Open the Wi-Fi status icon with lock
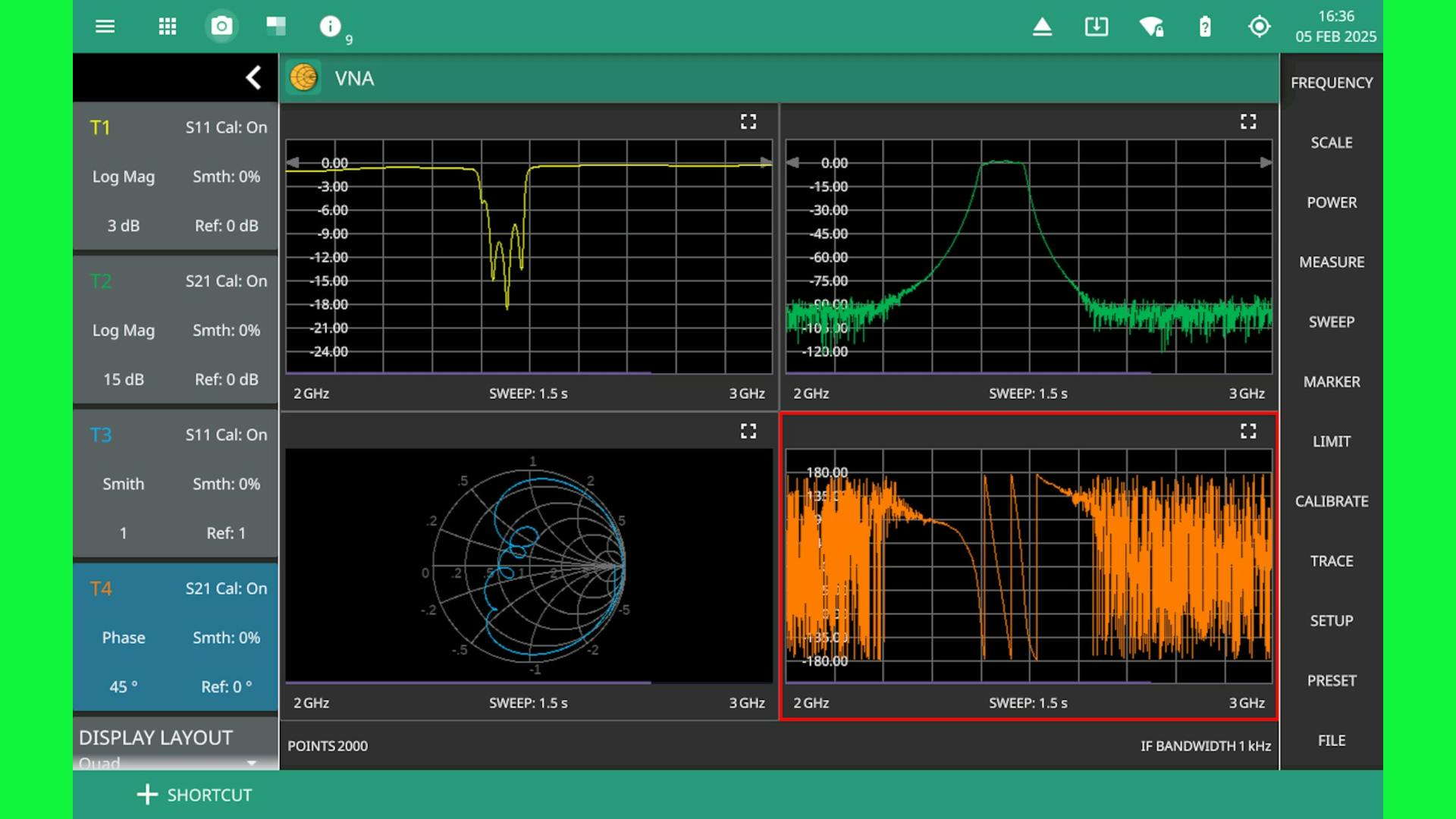The image size is (1456, 819). [1150, 26]
